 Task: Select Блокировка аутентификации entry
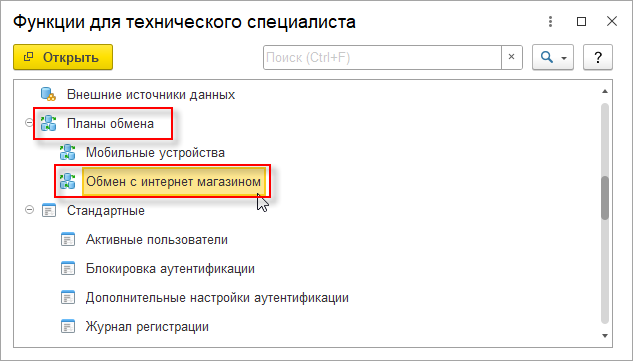tap(170, 269)
